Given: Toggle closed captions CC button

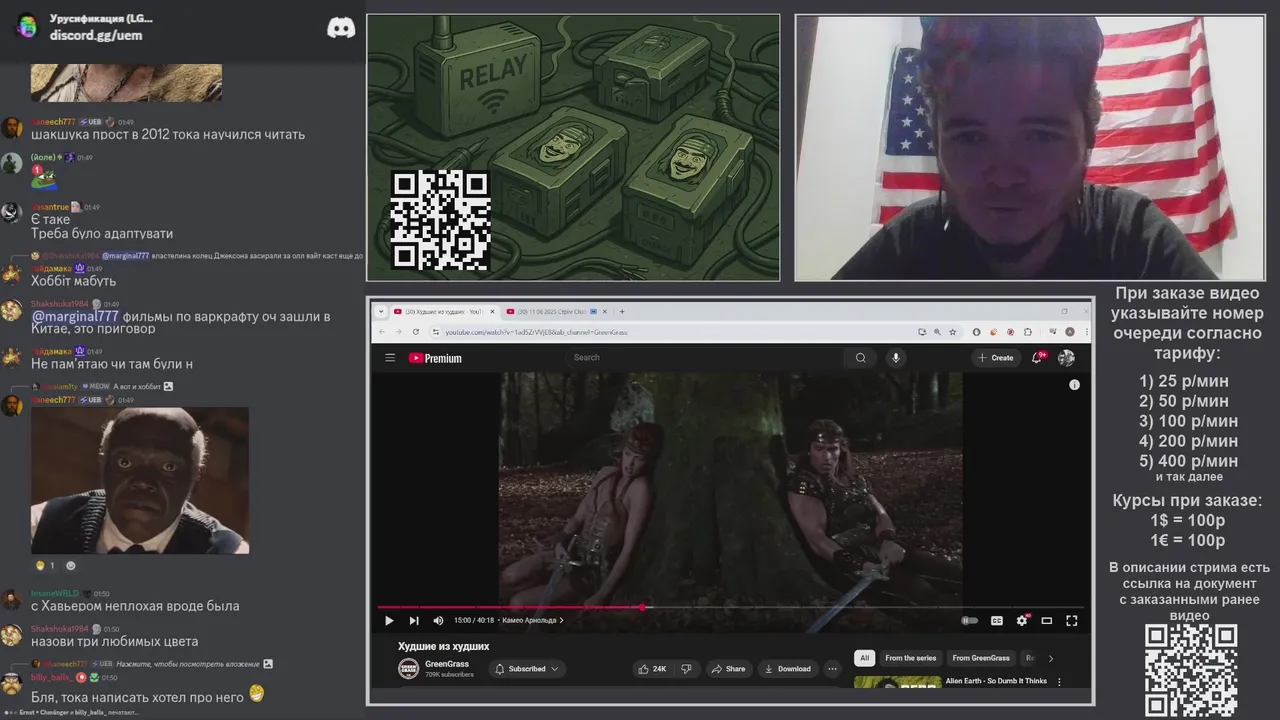Looking at the screenshot, I should click(997, 620).
